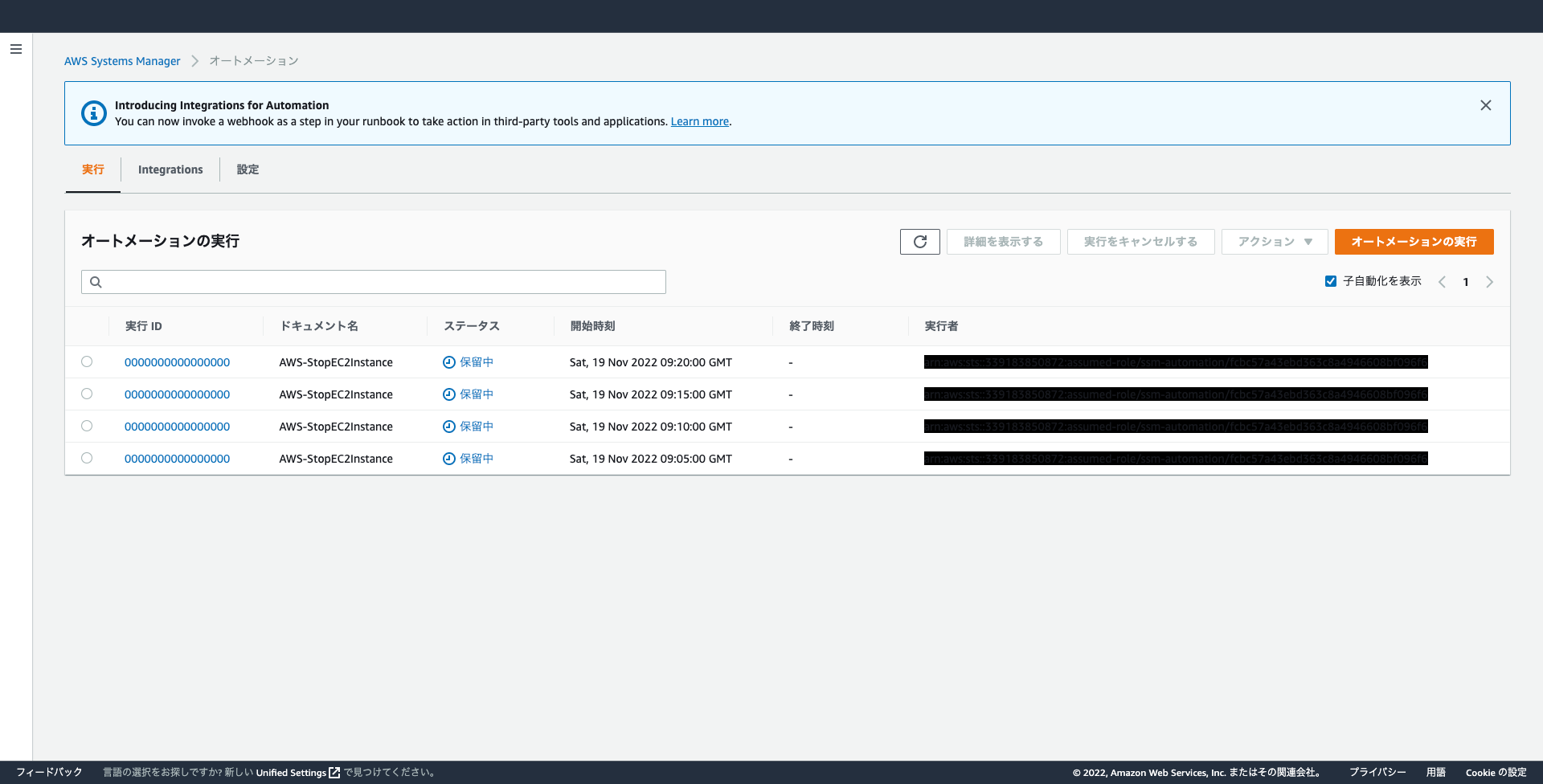Click the pending clock icon on the 09:05 row
Image resolution: width=1543 pixels, height=784 pixels.
pos(448,458)
